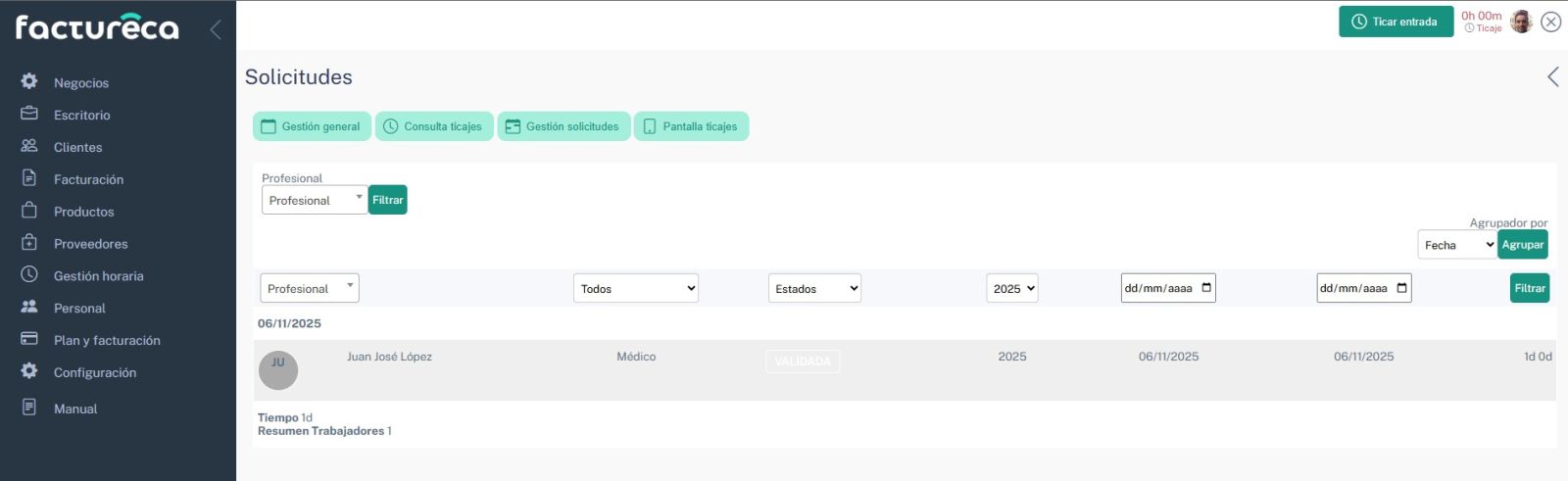Viewport: 1568px width, 481px height.
Task: Click the Personal users icon
Action: pyautogui.click(x=29, y=307)
